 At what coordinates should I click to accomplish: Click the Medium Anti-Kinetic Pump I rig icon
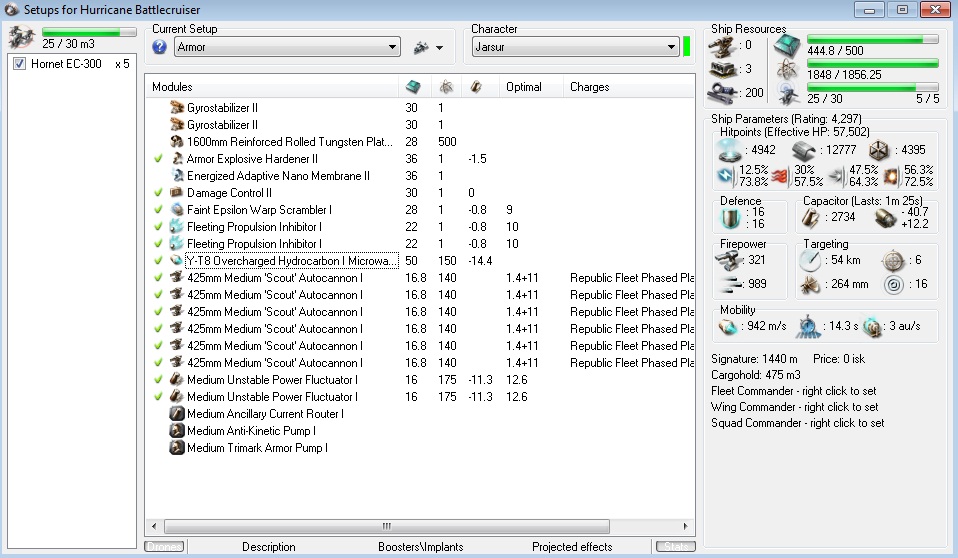click(177, 431)
